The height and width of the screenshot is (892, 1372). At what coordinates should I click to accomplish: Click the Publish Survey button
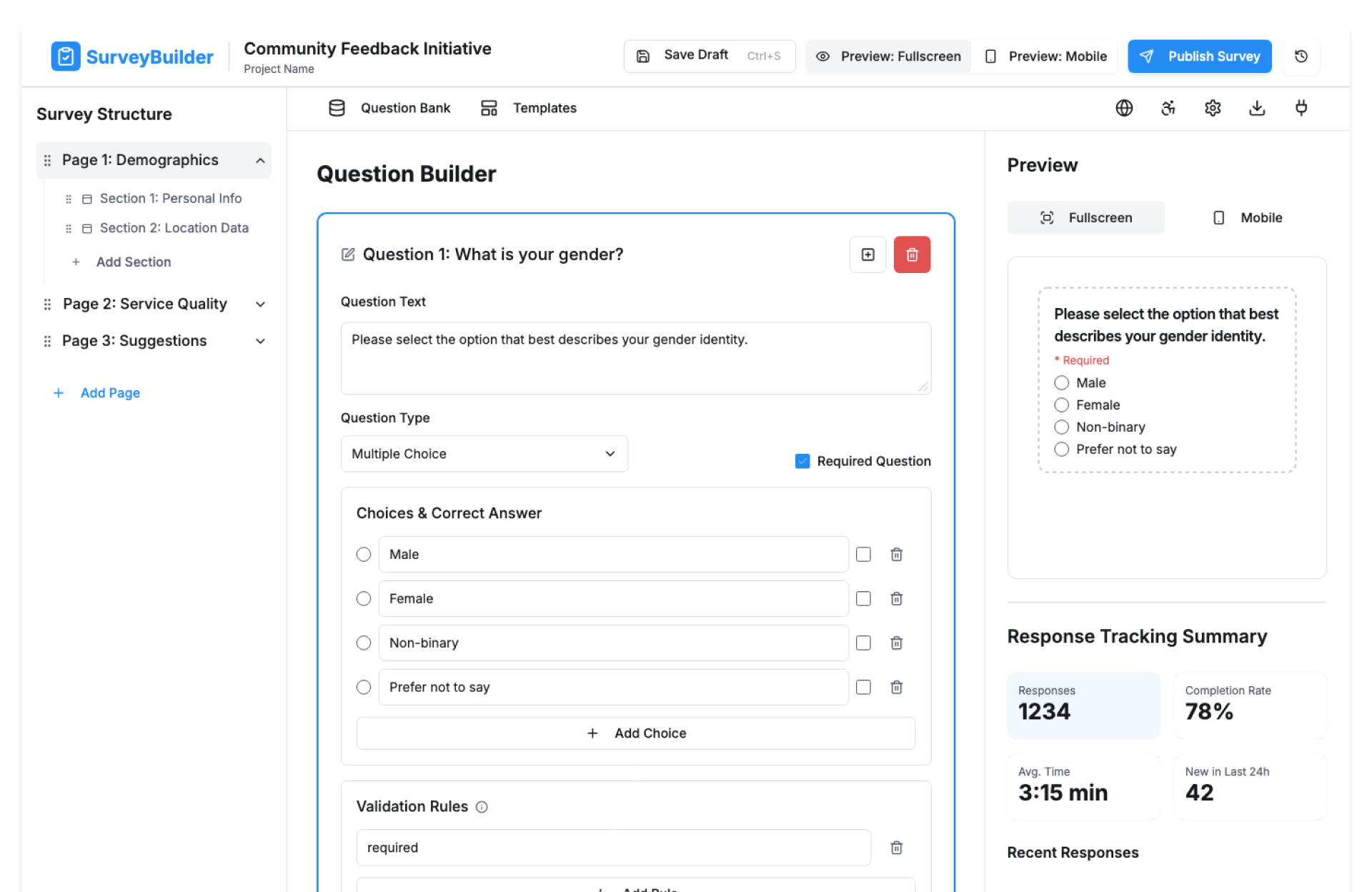pyautogui.click(x=1199, y=56)
